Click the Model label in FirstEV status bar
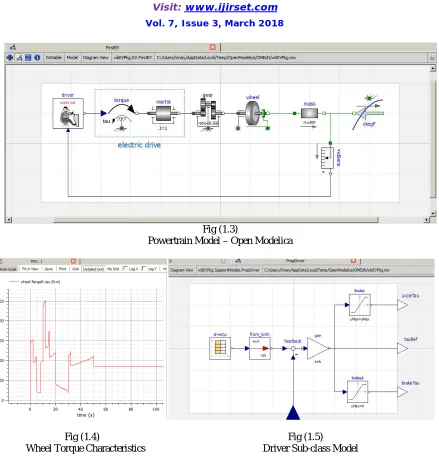 point(72,57)
